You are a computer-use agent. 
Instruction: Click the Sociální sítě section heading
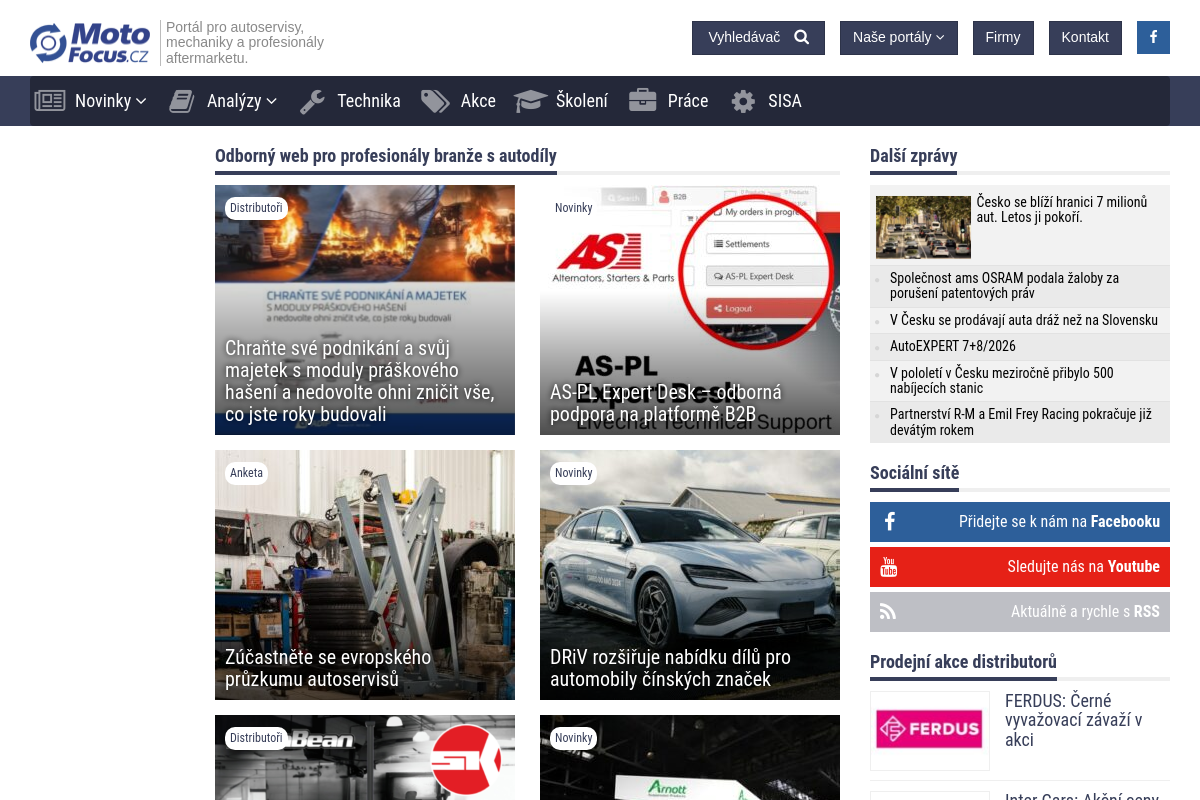tap(914, 473)
